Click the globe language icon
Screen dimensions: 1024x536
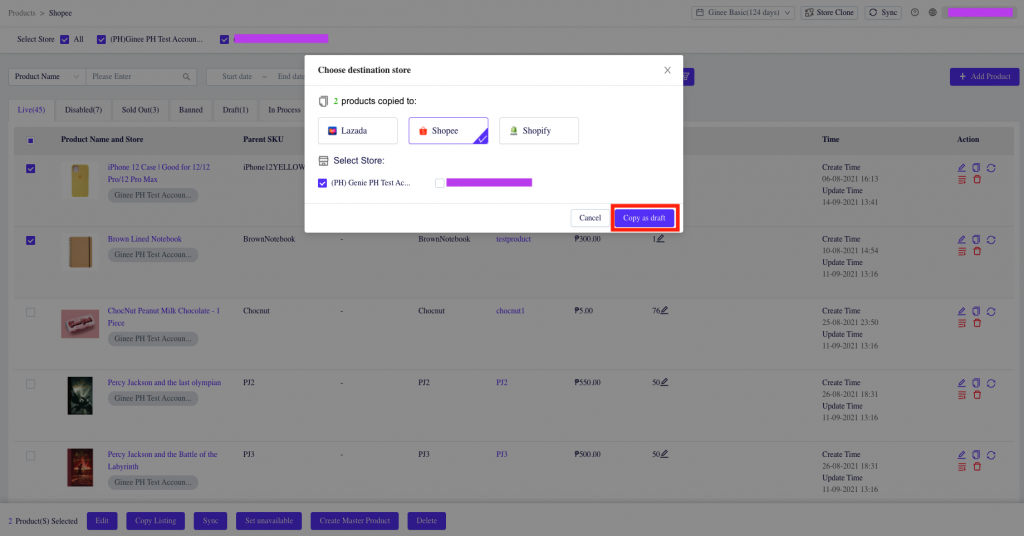click(x=932, y=12)
